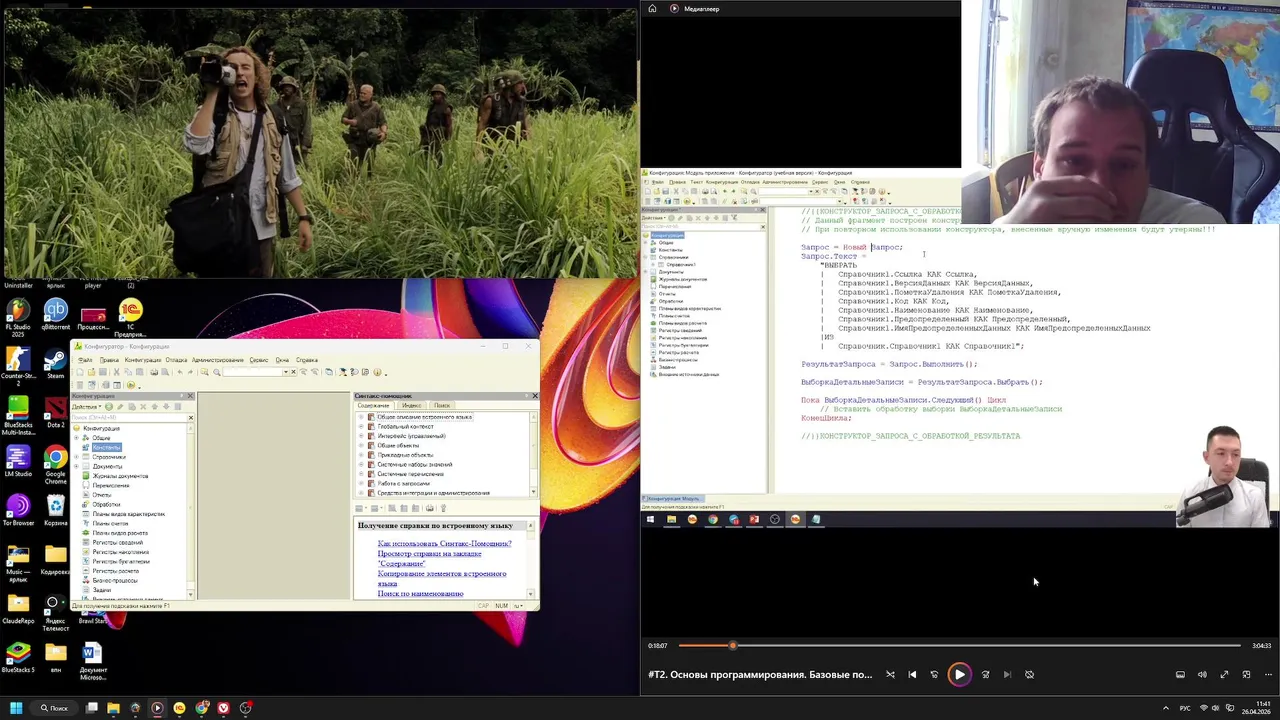1280x720 pixels.
Task: Switch to Индекс tab in Синтакс-помощник
Action: pyautogui.click(x=411, y=405)
